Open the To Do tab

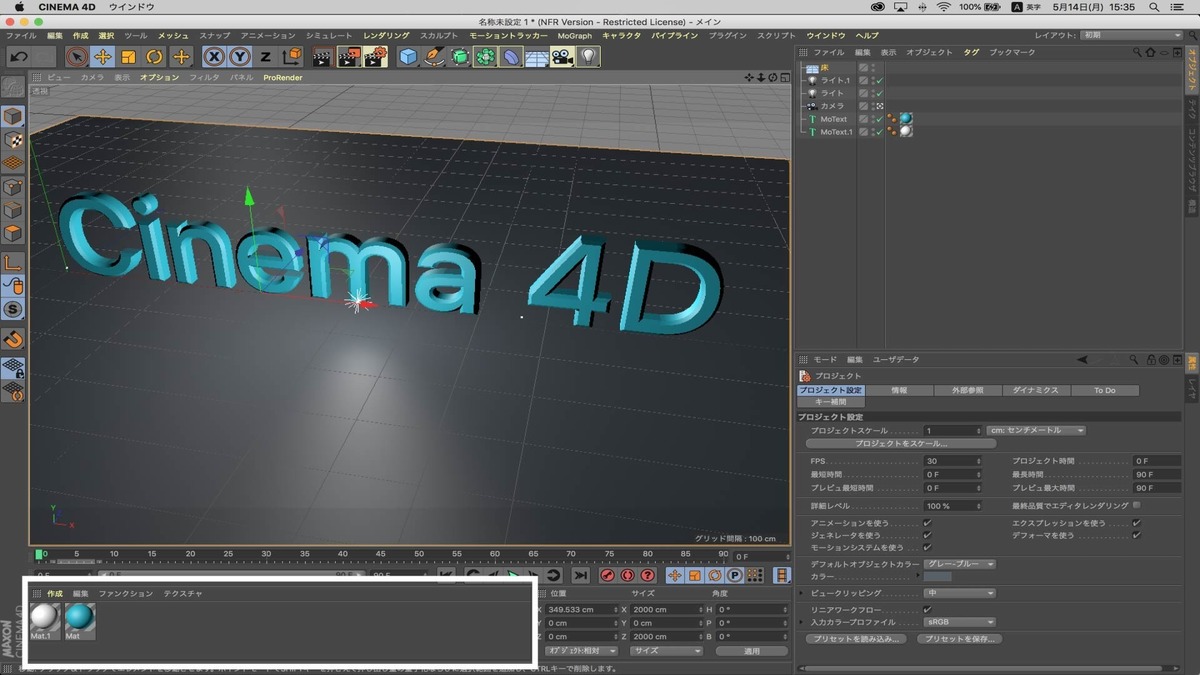click(1104, 390)
